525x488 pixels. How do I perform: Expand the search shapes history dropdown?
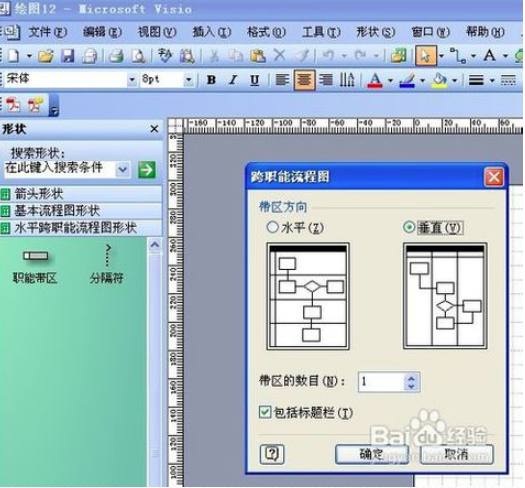pos(123,170)
